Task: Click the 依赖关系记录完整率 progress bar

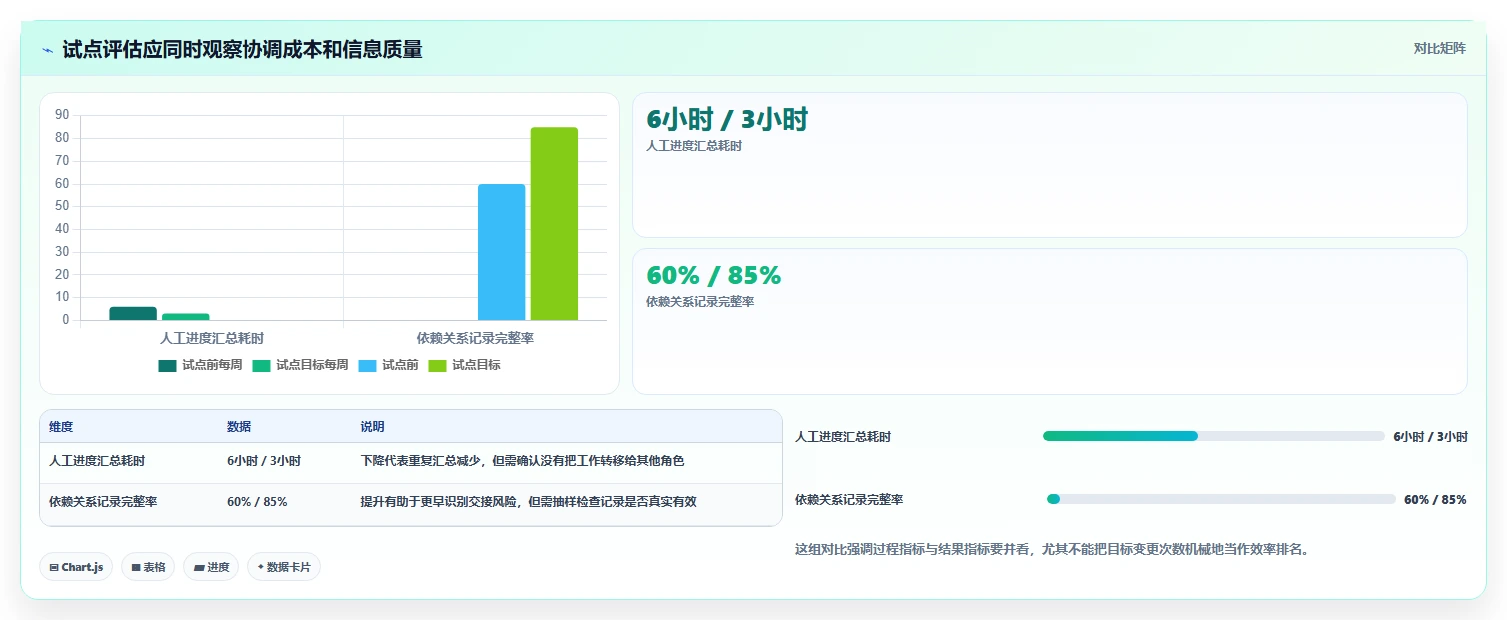Action: [1221, 499]
